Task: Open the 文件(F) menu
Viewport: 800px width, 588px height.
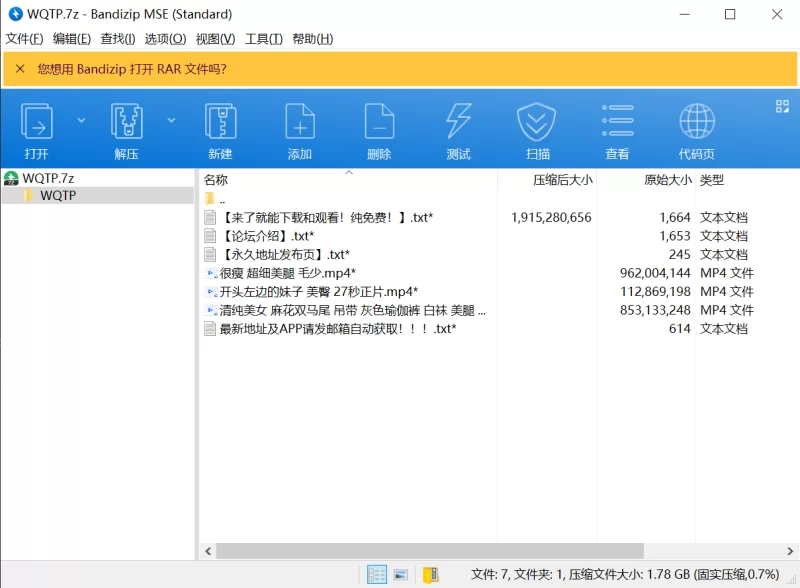Action: 24,39
